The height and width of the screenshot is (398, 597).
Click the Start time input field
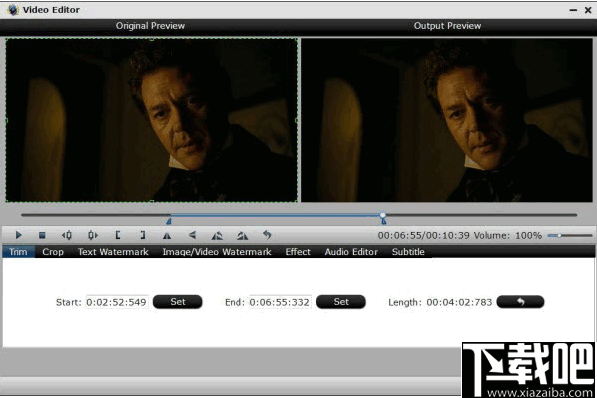pos(117,302)
